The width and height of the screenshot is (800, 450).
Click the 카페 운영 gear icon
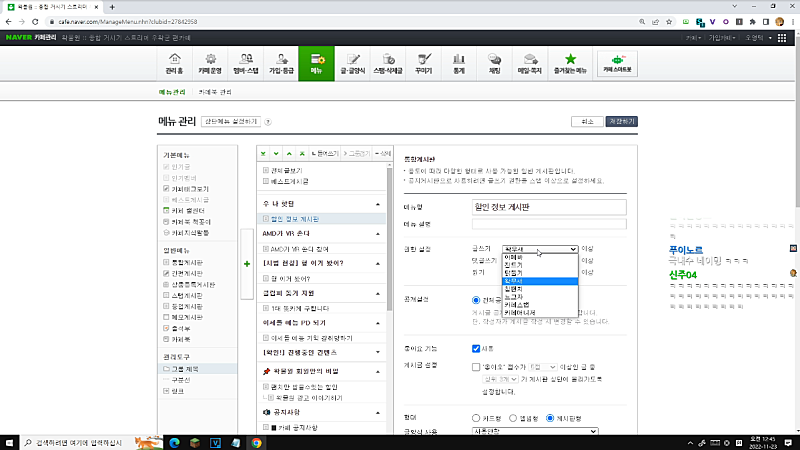(x=211, y=64)
